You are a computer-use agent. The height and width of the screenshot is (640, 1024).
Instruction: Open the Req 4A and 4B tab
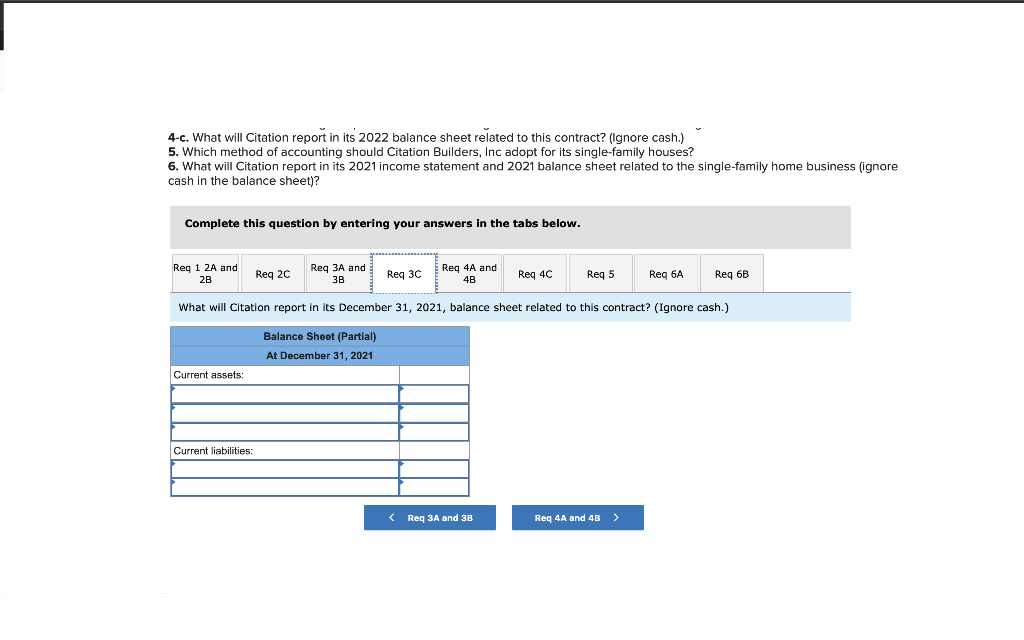469,274
